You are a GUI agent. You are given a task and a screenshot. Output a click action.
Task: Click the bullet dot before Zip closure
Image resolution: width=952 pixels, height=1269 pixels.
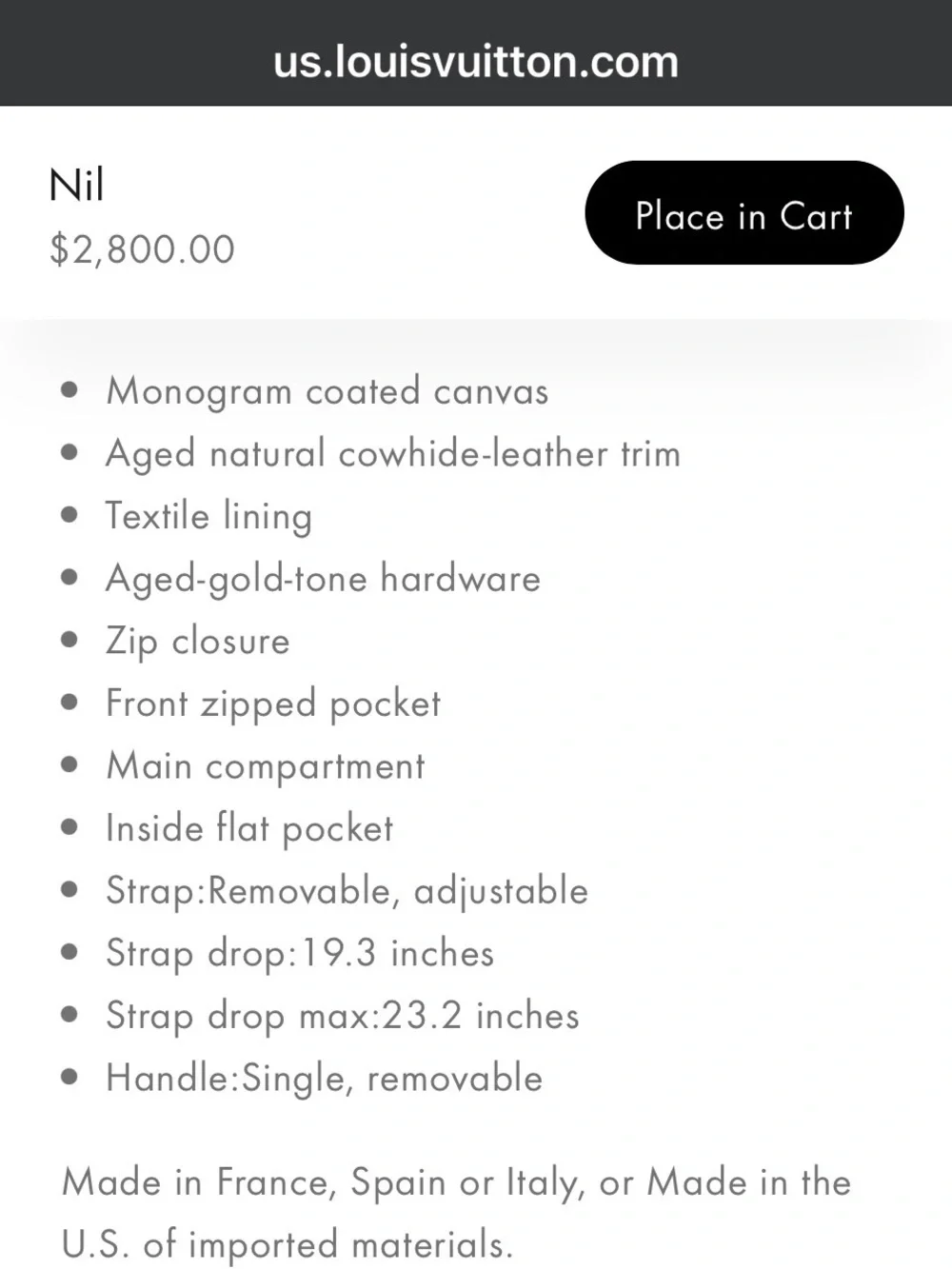click(x=69, y=640)
